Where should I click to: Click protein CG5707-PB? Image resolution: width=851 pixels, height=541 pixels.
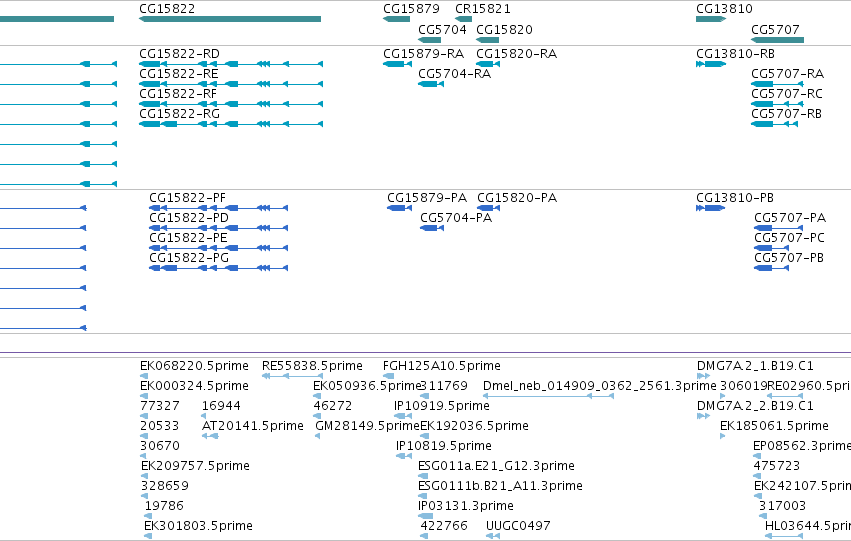point(771,268)
